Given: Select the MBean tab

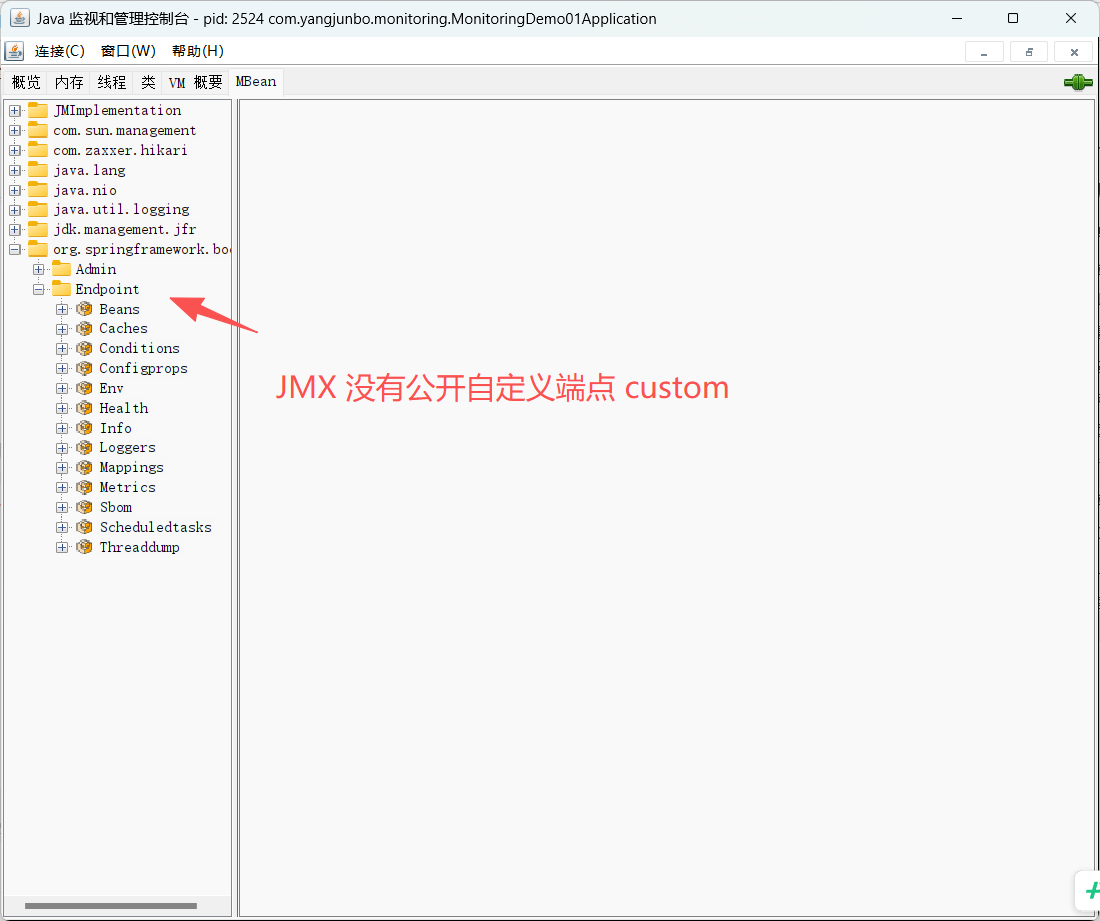Looking at the screenshot, I should (x=256, y=81).
